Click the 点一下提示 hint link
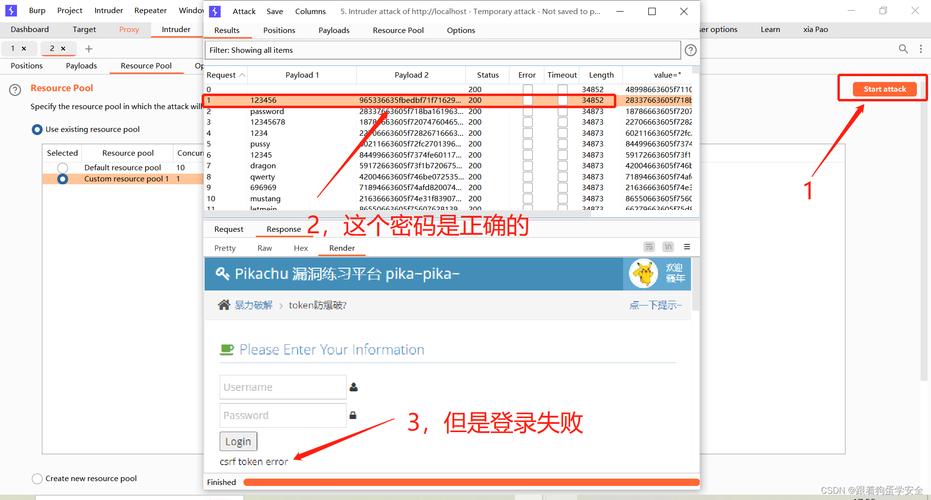The width and height of the screenshot is (931, 500). pos(656,305)
